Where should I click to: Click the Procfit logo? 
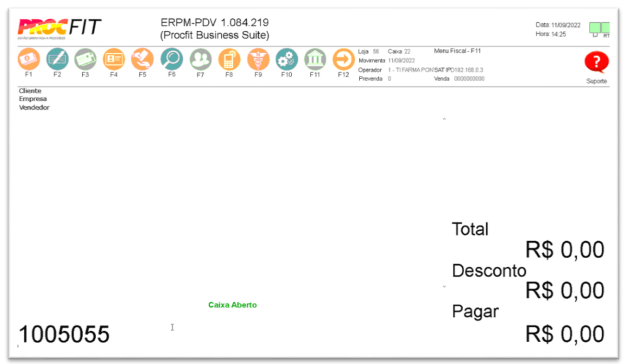(x=59, y=28)
